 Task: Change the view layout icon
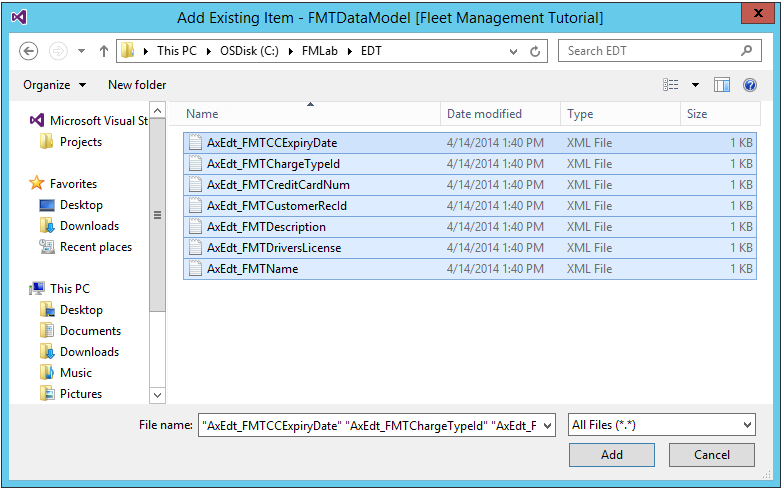click(x=671, y=85)
